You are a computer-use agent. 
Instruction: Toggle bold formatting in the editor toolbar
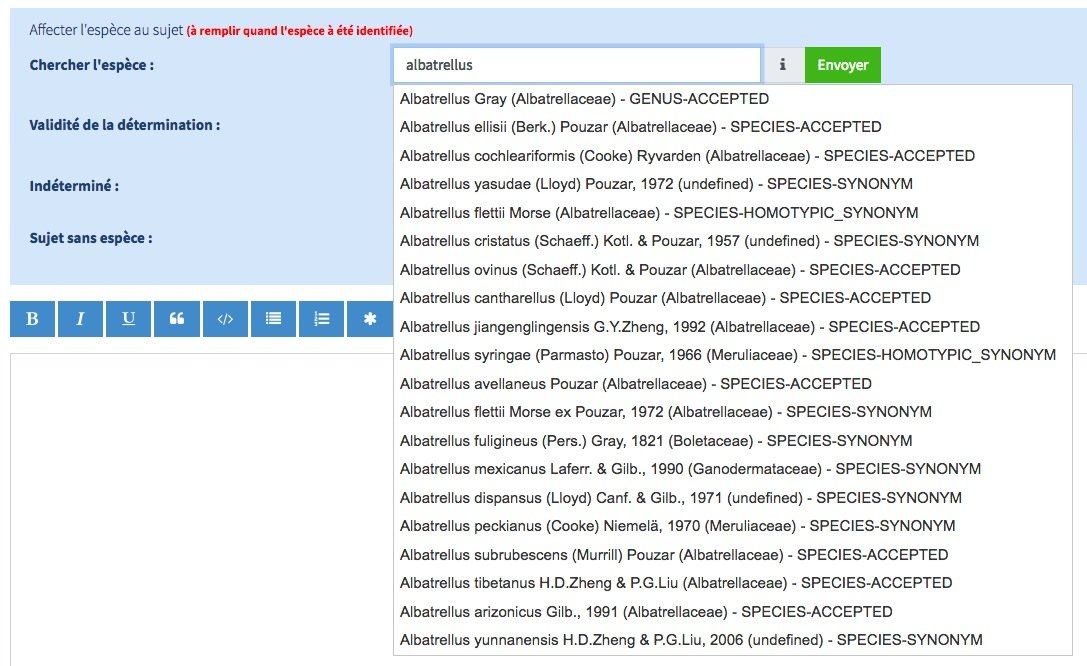click(32, 319)
